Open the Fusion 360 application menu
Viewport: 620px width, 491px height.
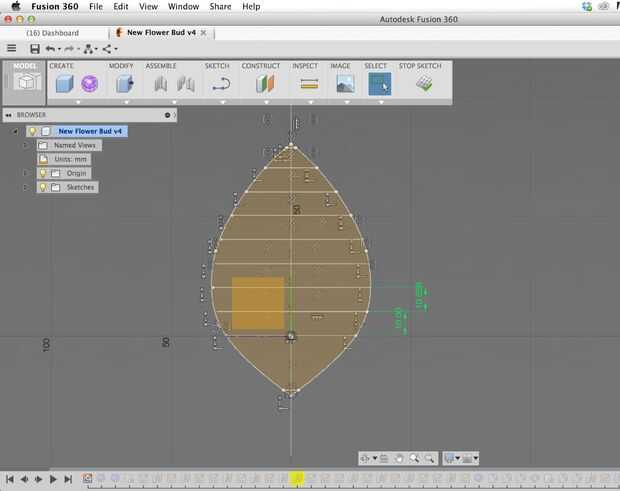55,6
